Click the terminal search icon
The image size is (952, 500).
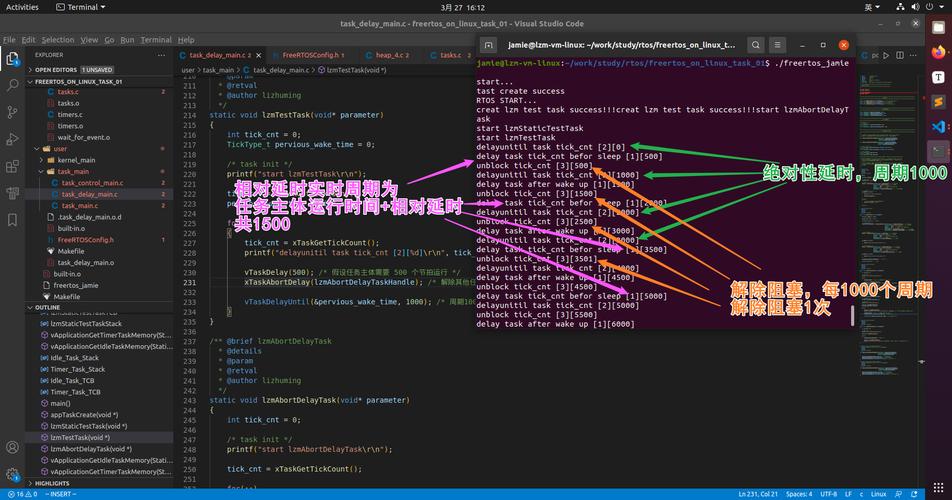pyautogui.click(x=755, y=45)
